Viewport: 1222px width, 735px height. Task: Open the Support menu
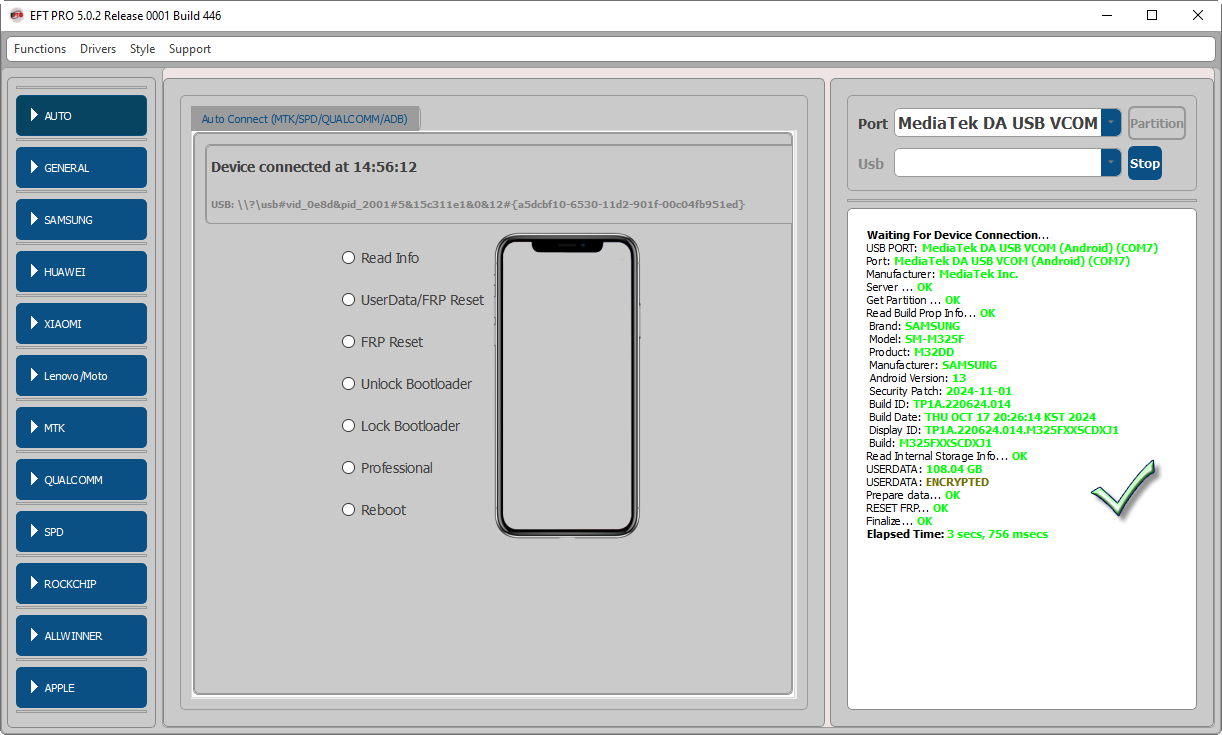(x=190, y=49)
